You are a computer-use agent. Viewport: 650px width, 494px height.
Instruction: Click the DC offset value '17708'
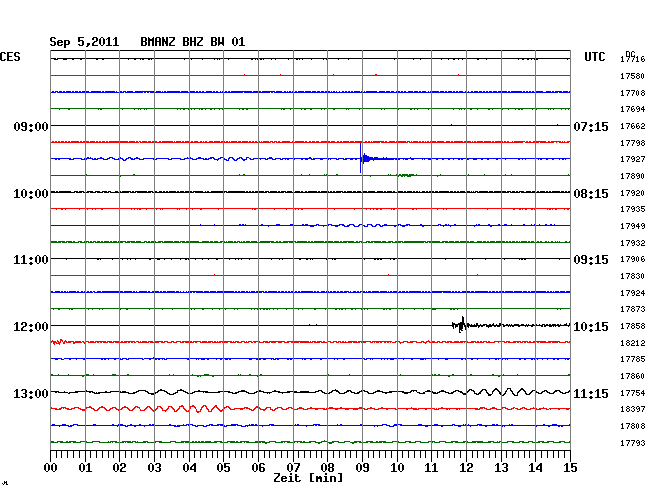point(633,93)
